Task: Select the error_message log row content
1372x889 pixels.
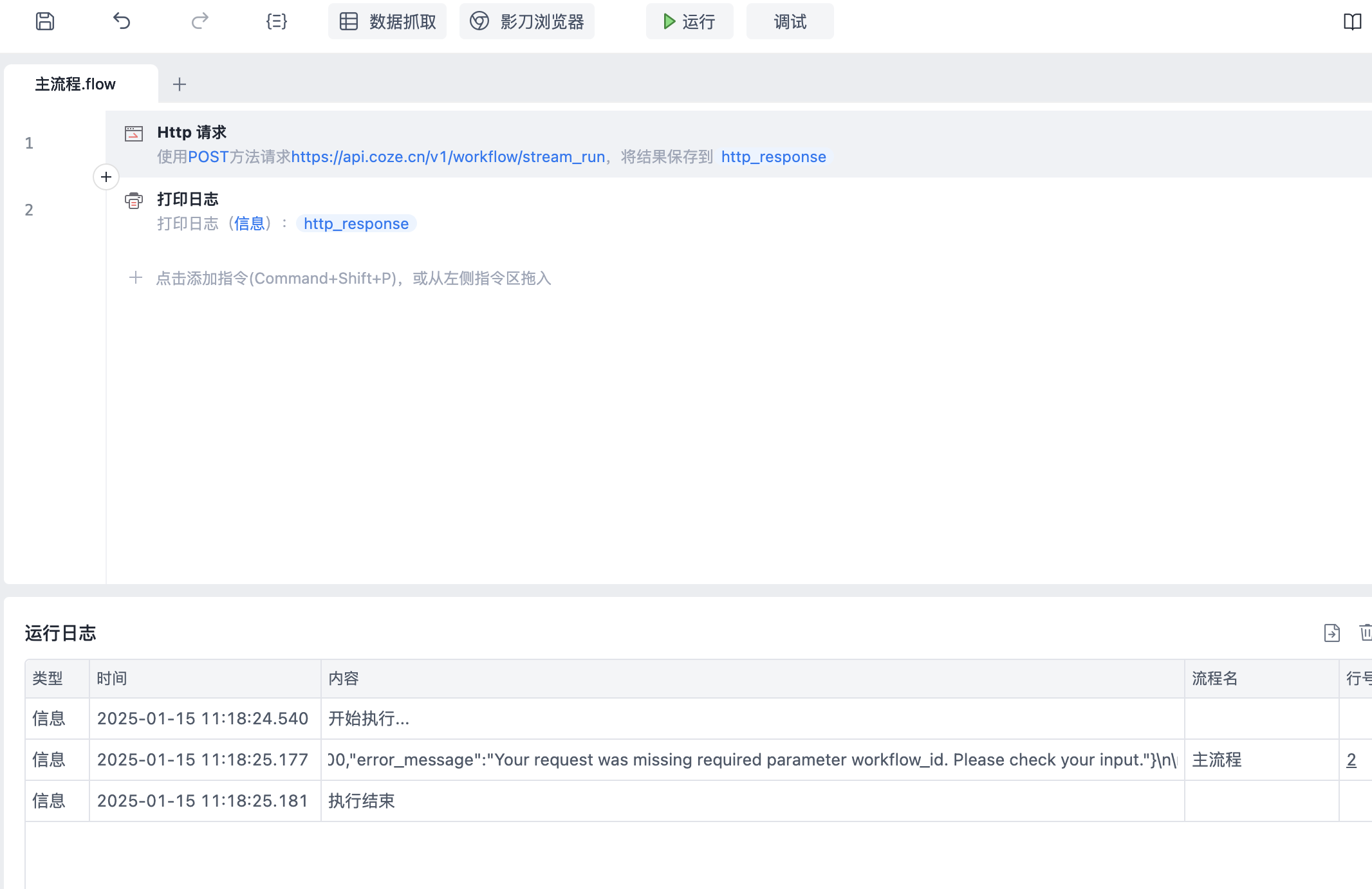Action: 752,760
